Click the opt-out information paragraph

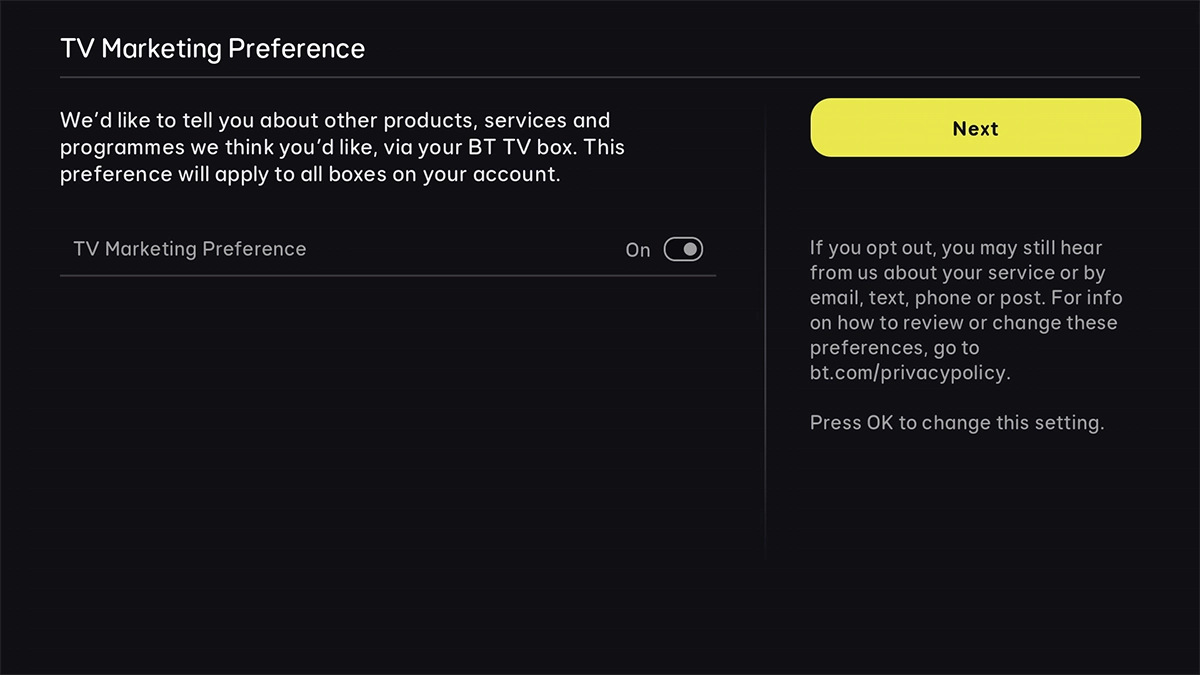click(965, 310)
